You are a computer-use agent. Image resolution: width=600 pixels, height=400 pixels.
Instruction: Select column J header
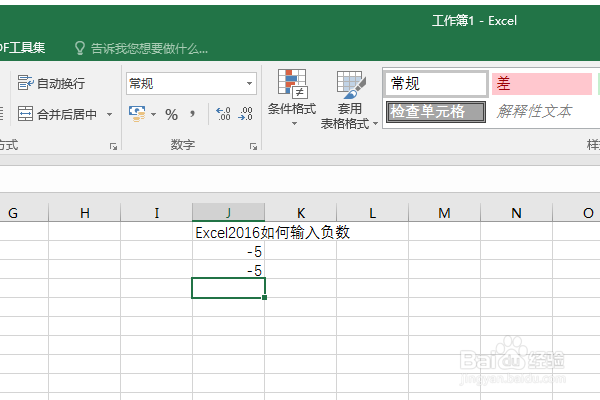[228, 212]
